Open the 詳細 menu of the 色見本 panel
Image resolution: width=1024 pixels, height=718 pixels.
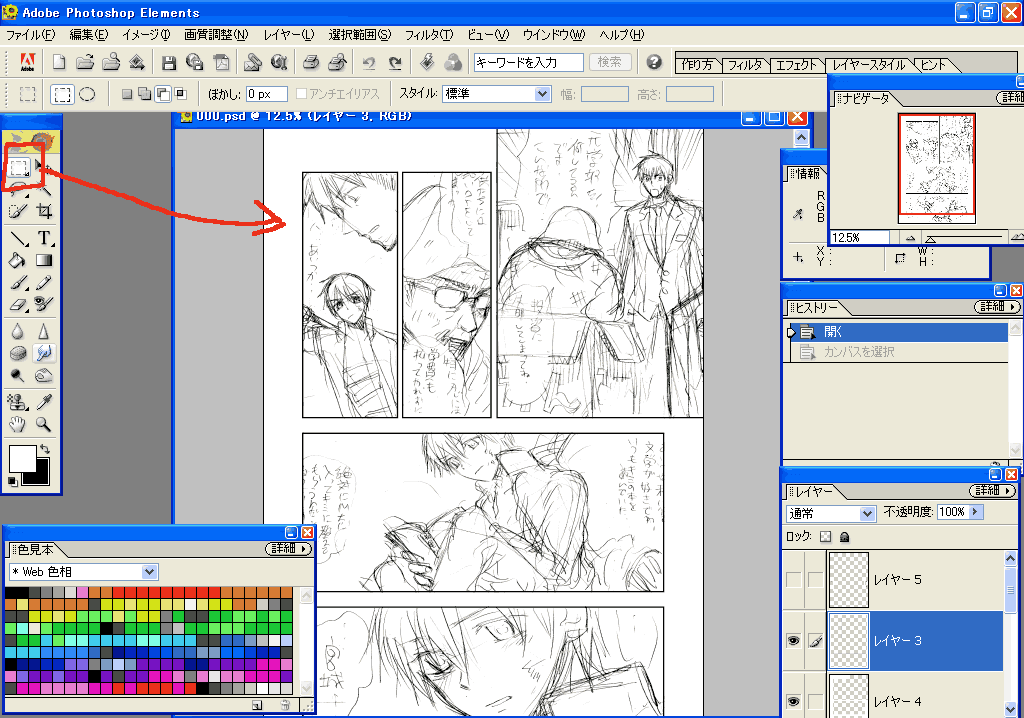(288, 548)
